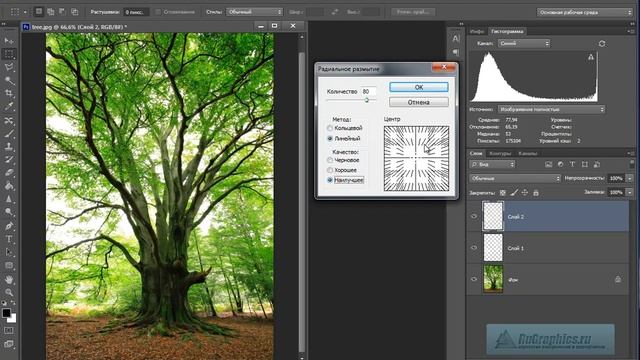This screenshot has height=360, width=640.
Task: Switch to the Гистограмма tab
Action: click(507, 31)
